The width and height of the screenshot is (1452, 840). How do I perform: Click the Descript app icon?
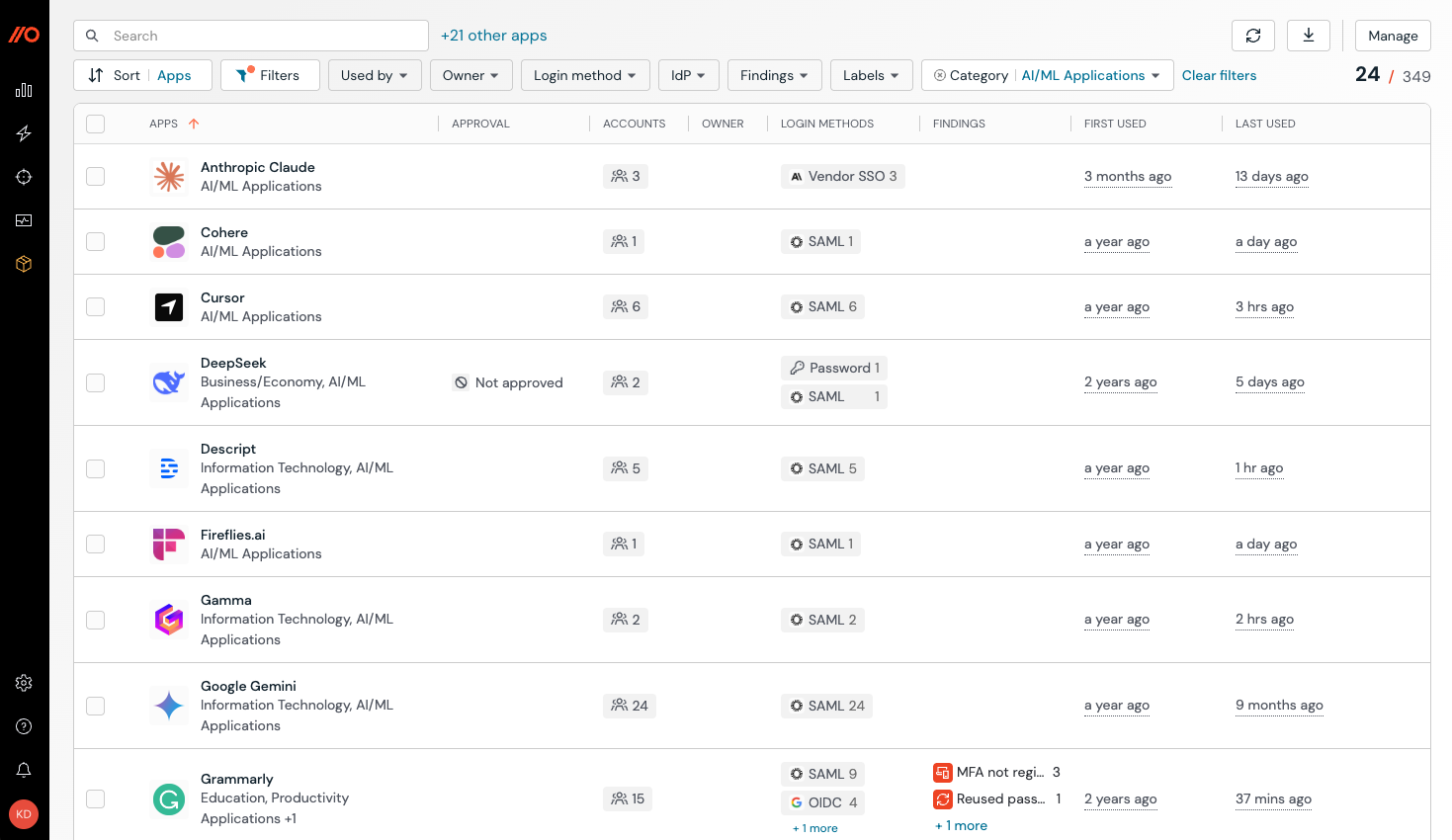(169, 468)
